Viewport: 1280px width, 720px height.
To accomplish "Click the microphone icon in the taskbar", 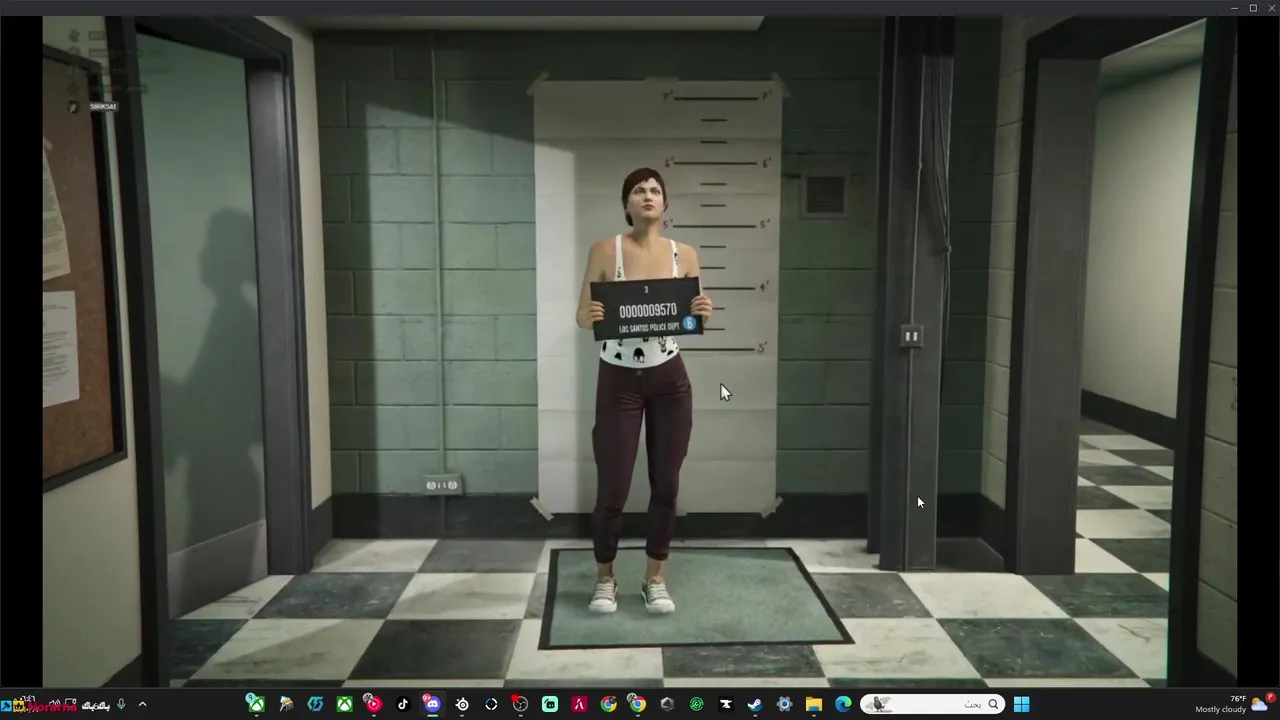I will (121, 705).
